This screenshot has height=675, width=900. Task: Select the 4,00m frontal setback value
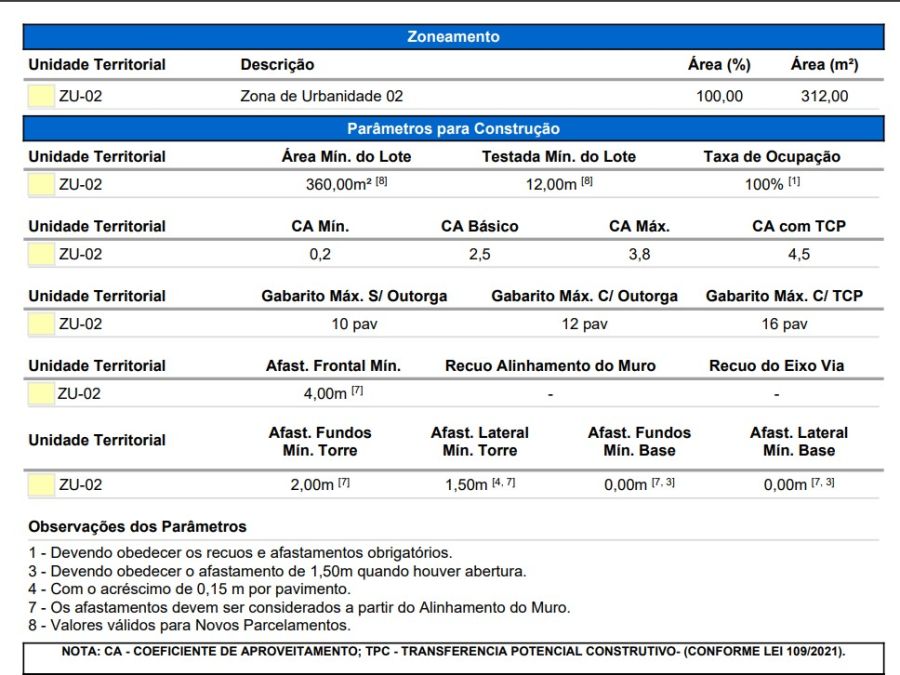pos(325,394)
